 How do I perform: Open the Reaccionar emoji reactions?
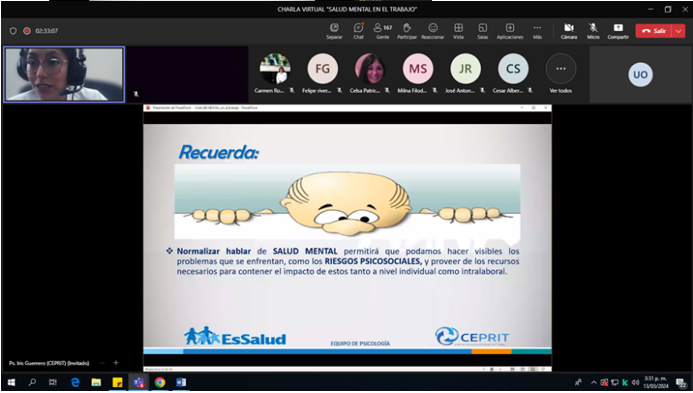tap(433, 31)
